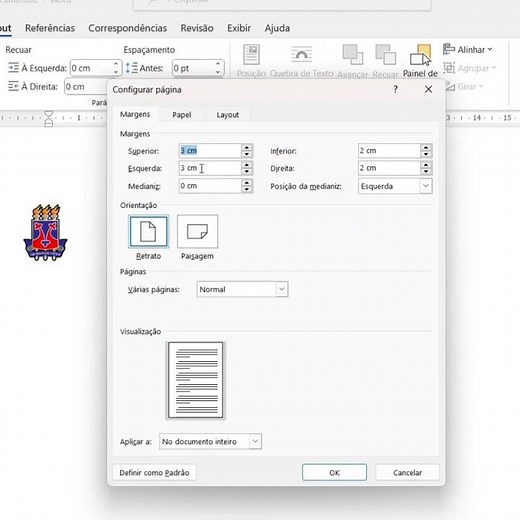Click the indent marker on the ruler

(49, 118)
